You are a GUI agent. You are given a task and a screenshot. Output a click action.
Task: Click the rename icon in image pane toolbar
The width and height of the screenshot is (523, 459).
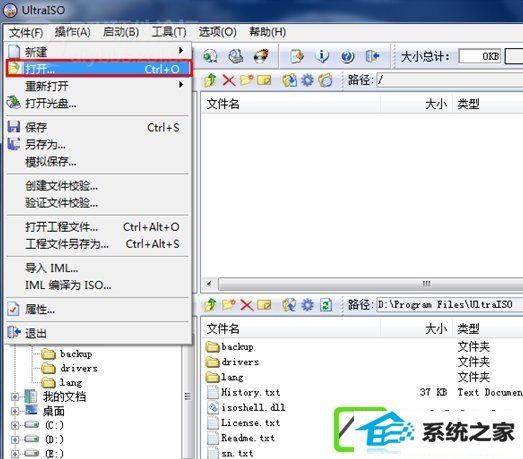pyautogui.click(x=265, y=80)
